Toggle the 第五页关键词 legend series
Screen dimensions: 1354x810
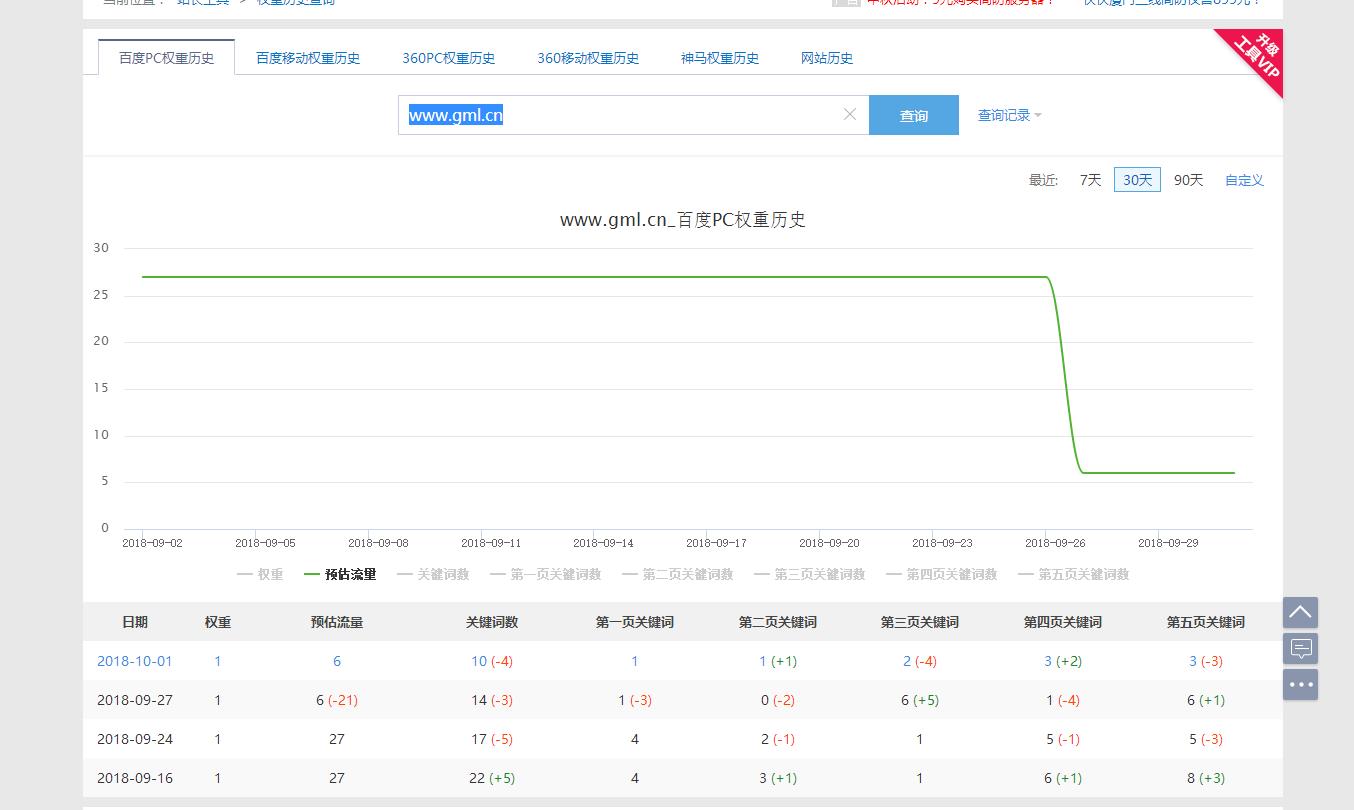tap(1073, 574)
